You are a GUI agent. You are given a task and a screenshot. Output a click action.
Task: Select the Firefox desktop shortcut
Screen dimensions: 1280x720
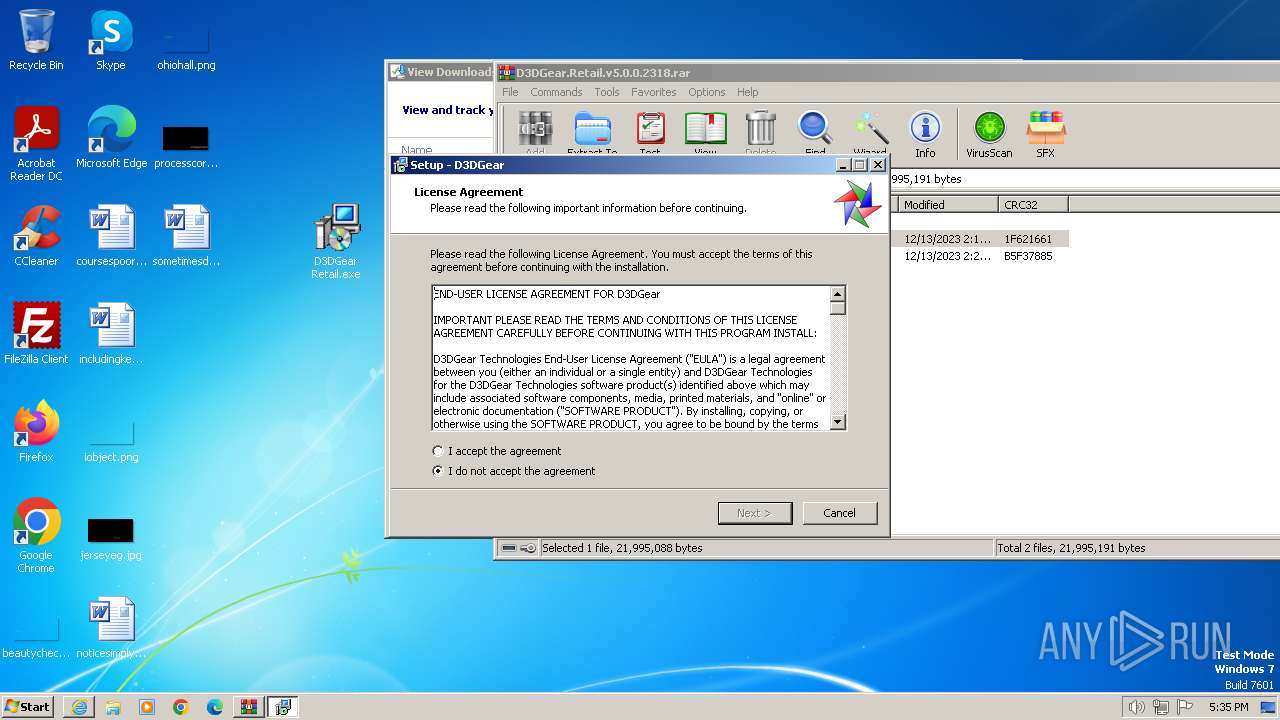coord(36,432)
